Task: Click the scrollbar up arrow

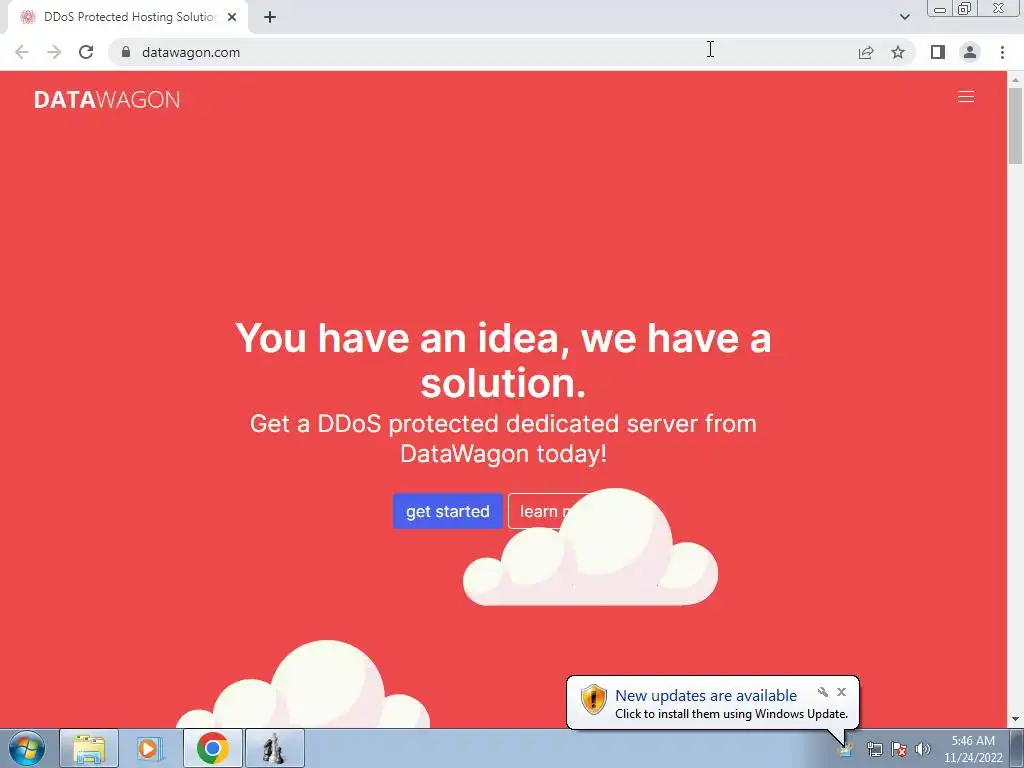Action: pos(1016,79)
